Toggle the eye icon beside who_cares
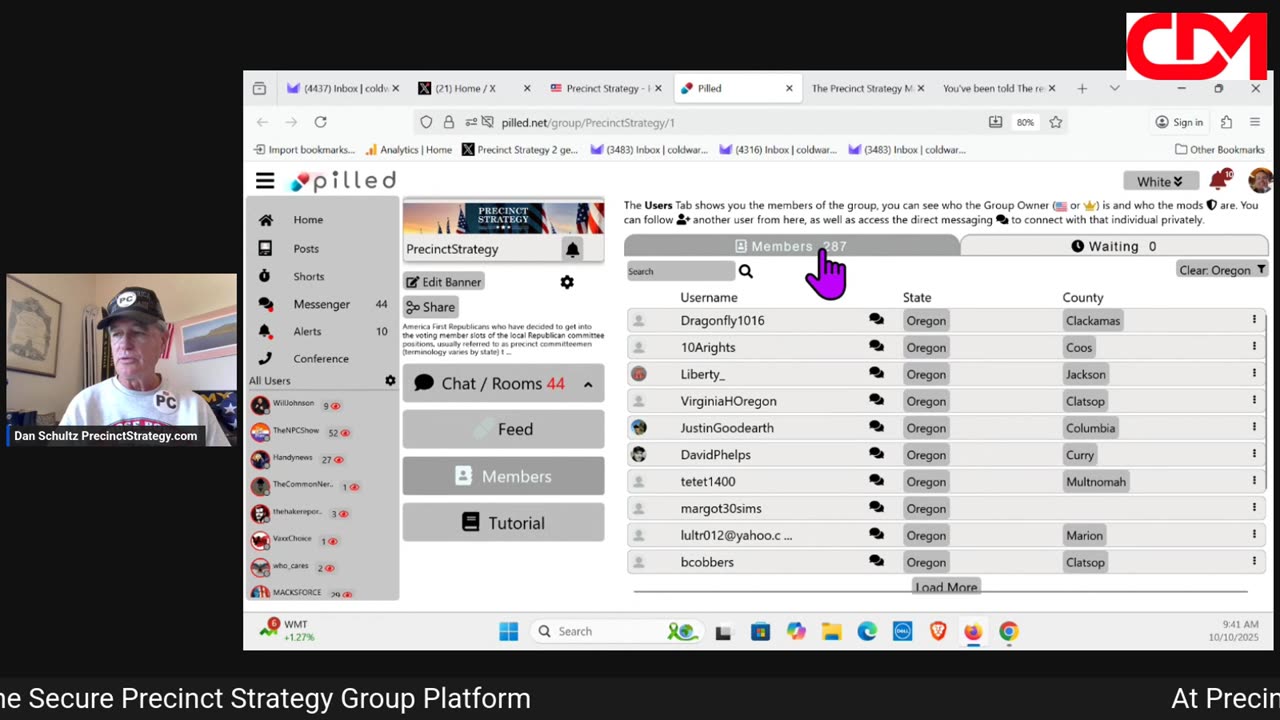 [330, 568]
